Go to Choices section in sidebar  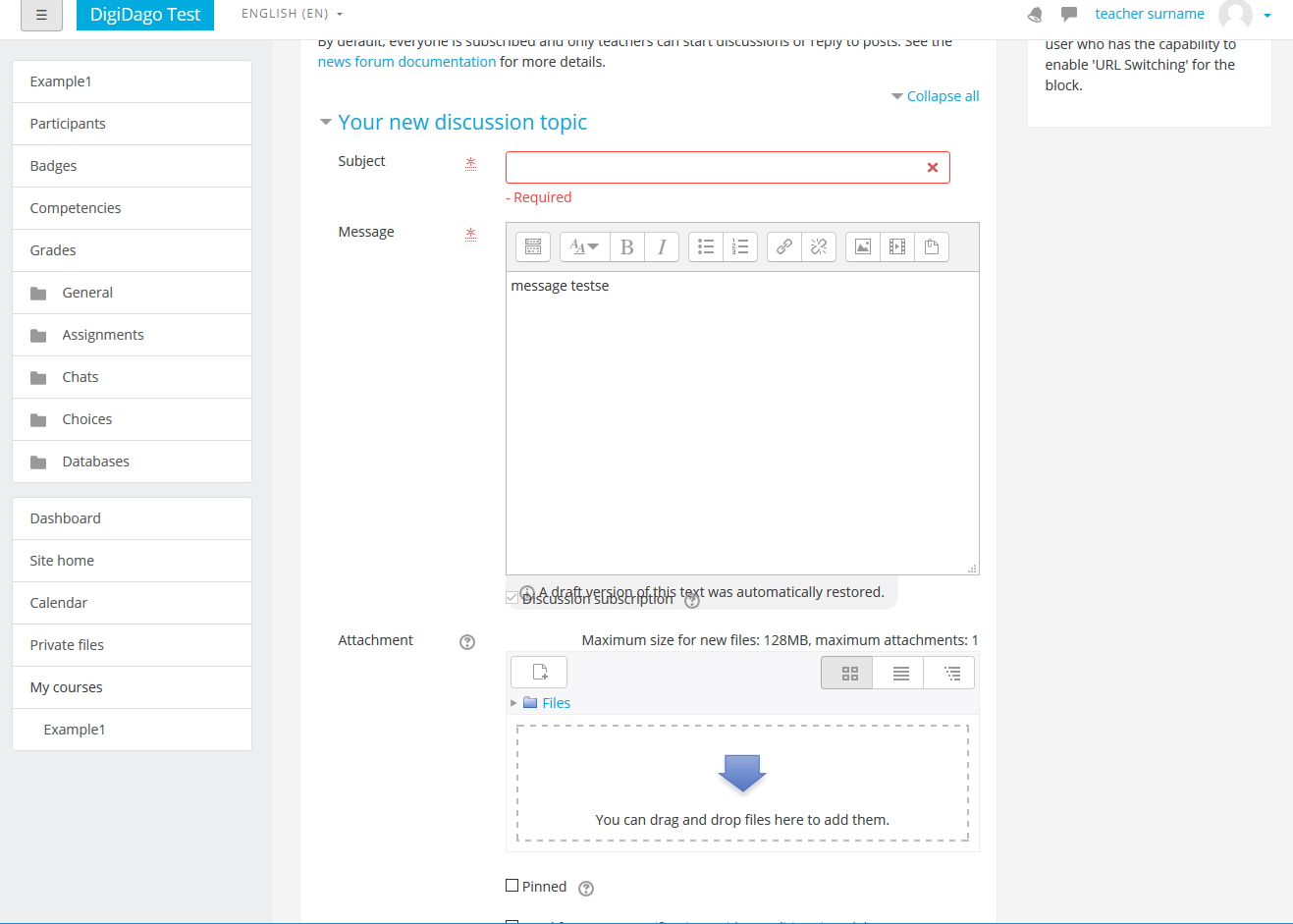[132, 419]
